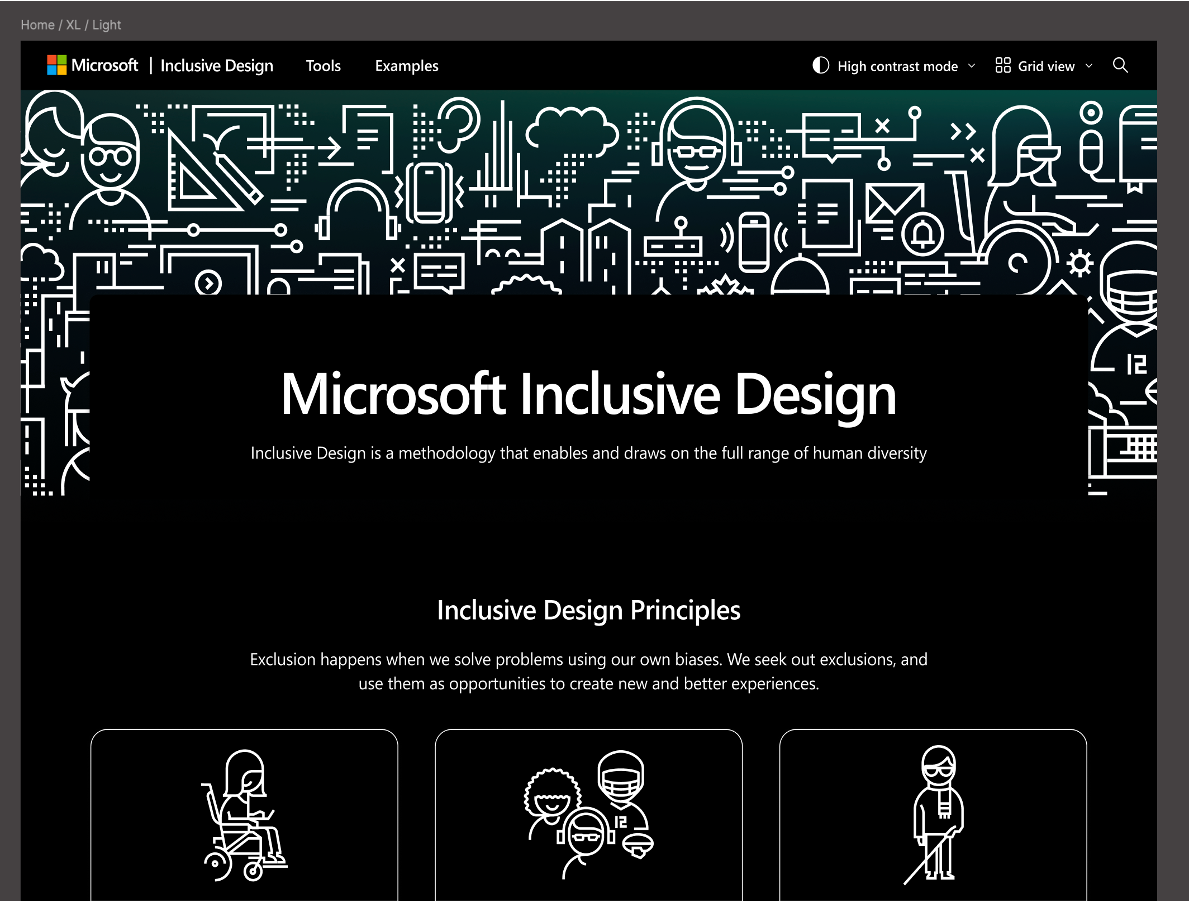
Task: Open the Tools menu item
Action: (x=323, y=66)
